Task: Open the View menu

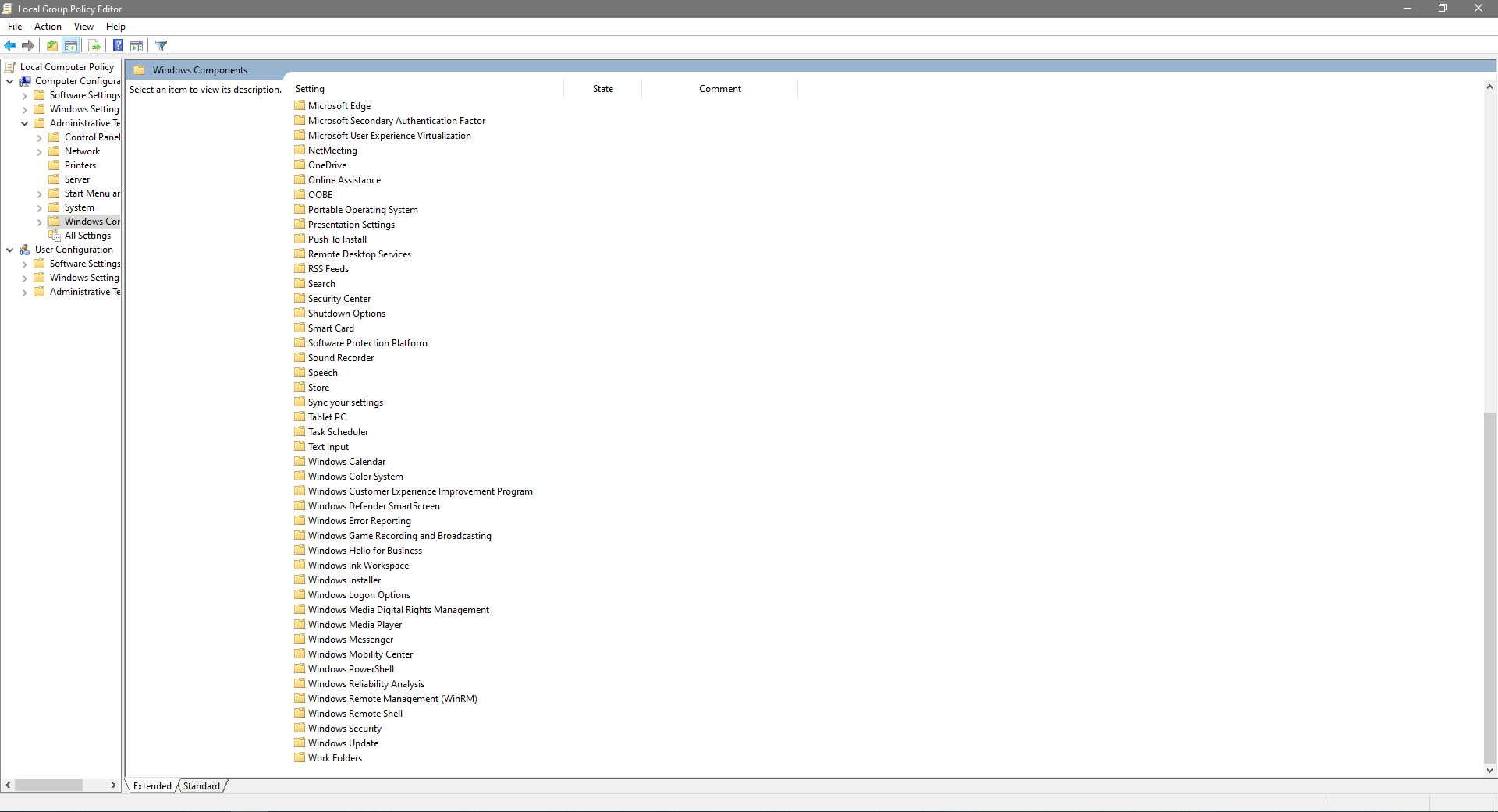Action: (83, 27)
